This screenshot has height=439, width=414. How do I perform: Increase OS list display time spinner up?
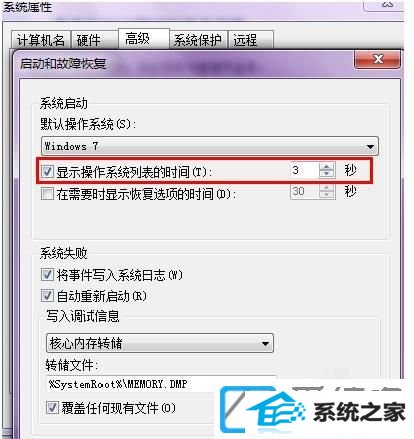pos(326,166)
